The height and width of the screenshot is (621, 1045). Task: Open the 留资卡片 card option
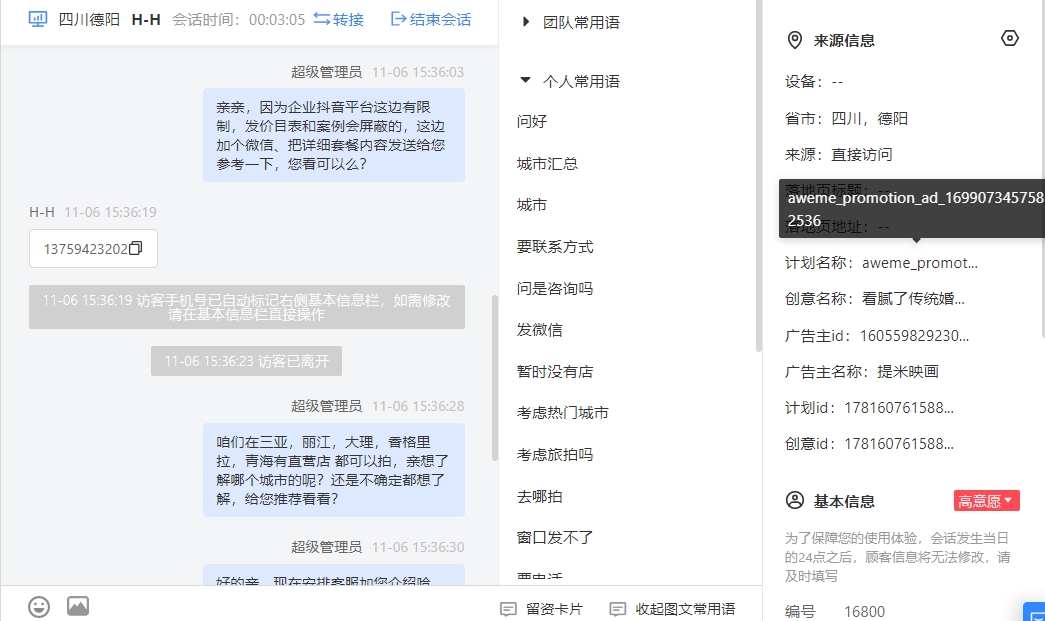coord(541,609)
